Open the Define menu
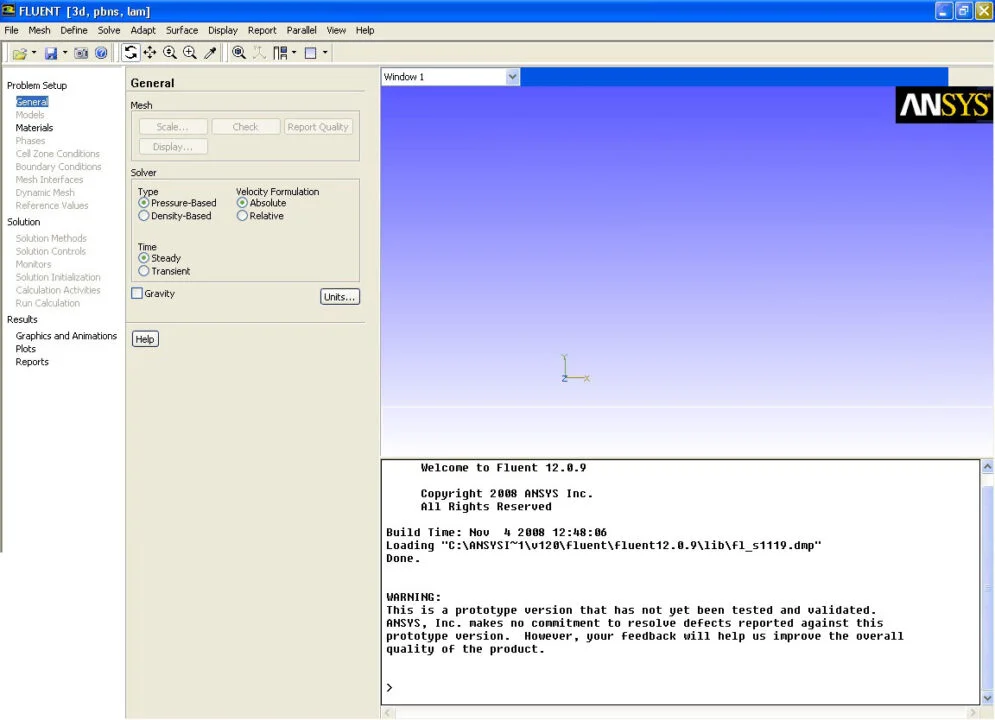This screenshot has width=995, height=720. point(74,30)
